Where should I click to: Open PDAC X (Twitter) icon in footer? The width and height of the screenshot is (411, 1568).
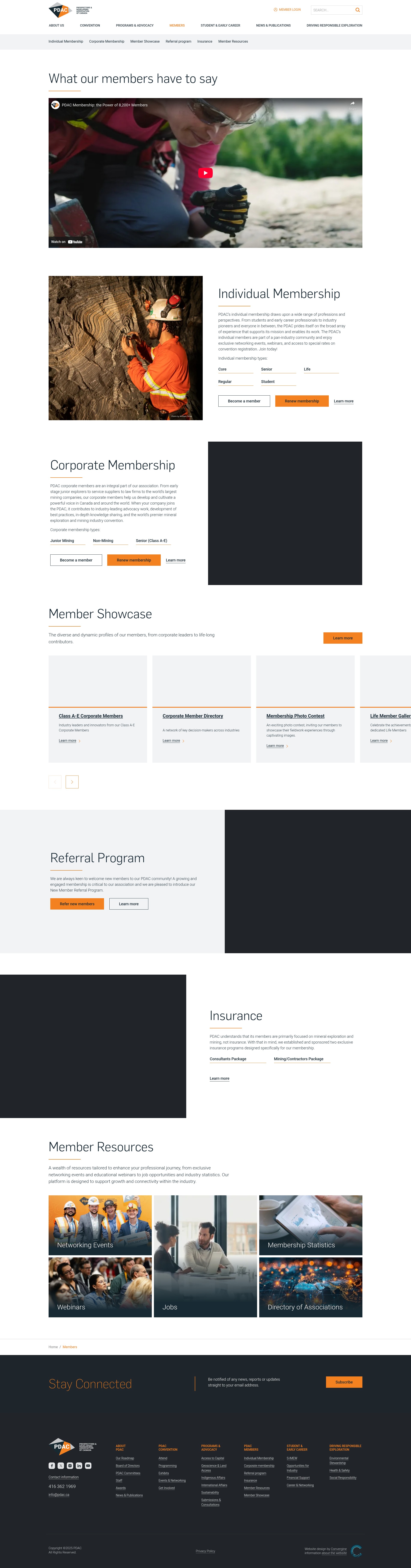(x=61, y=1466)
